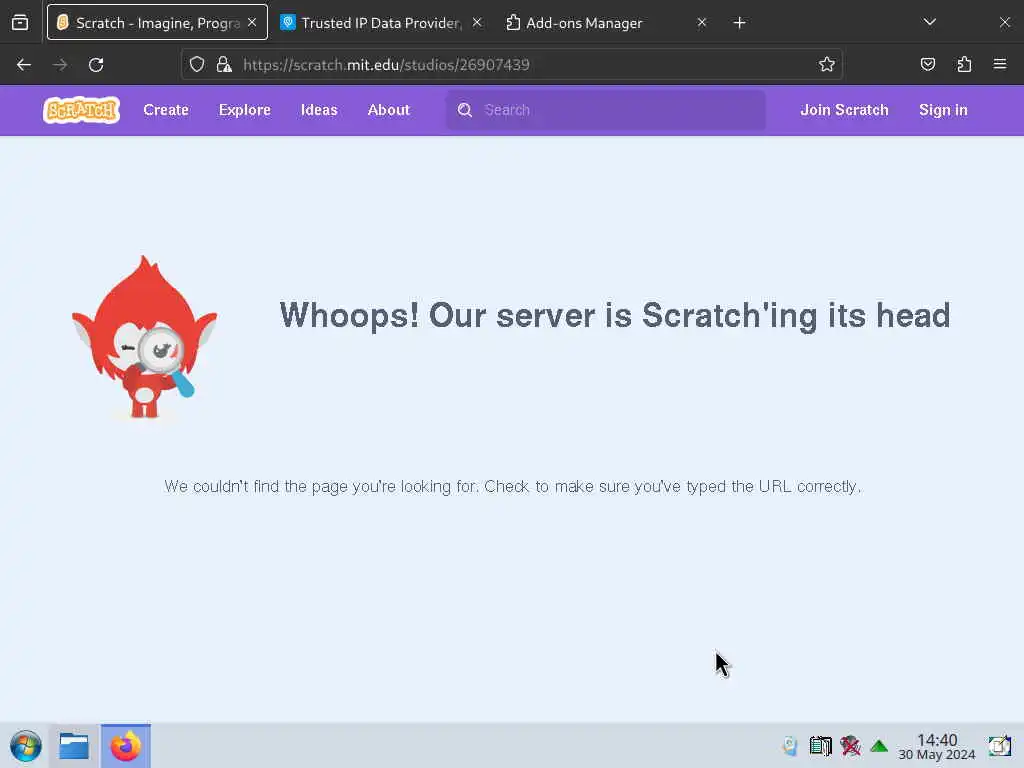Switch to the Scratch tab
Viewport: 1024px width, 768px height.
[x=157, y=22]
